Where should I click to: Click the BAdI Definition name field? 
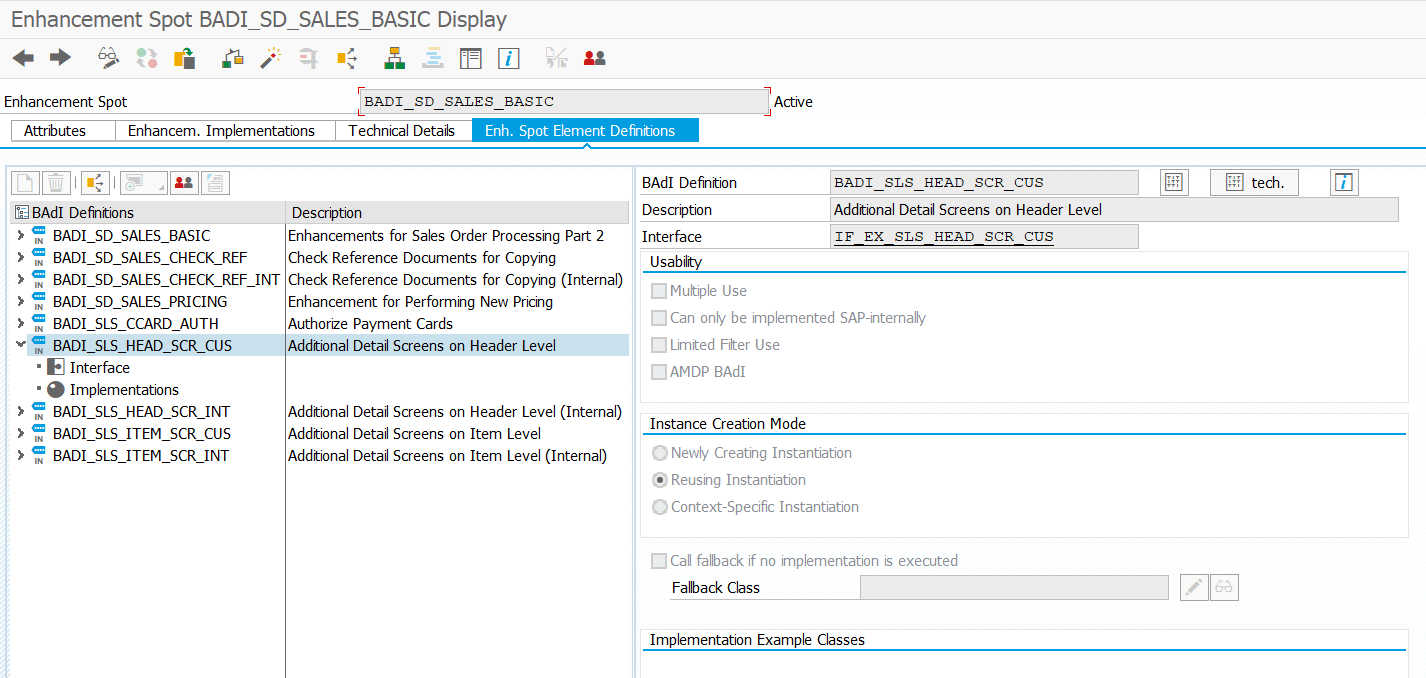985,182
